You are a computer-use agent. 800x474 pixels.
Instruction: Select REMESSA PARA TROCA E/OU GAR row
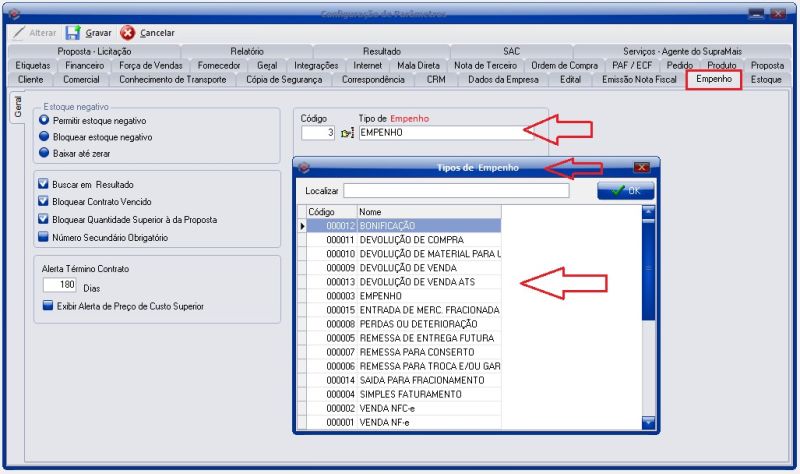coord(404,366)
